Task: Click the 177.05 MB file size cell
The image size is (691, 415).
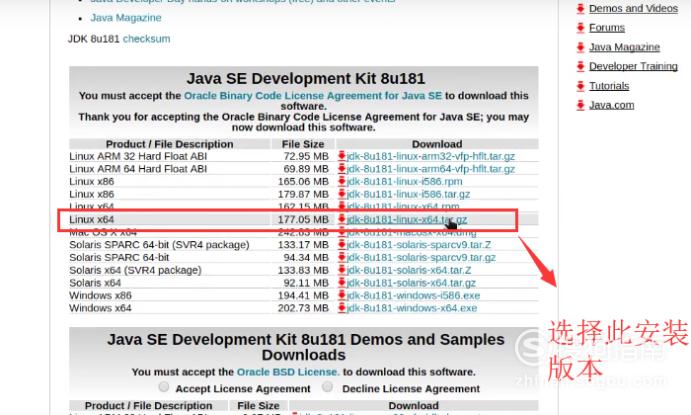Action: [x=303, y=219]
